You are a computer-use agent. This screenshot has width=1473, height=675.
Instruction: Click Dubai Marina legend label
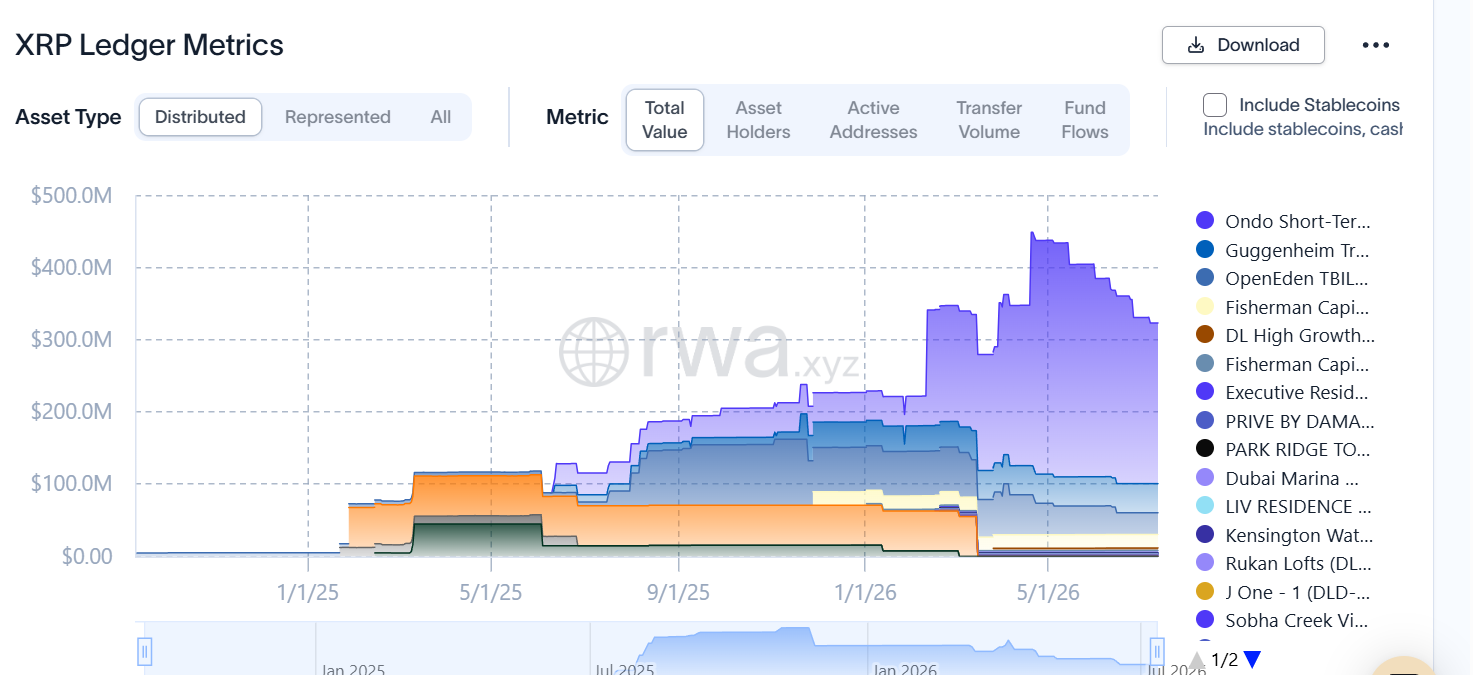pyautogui.click(x=1292, y=478)
